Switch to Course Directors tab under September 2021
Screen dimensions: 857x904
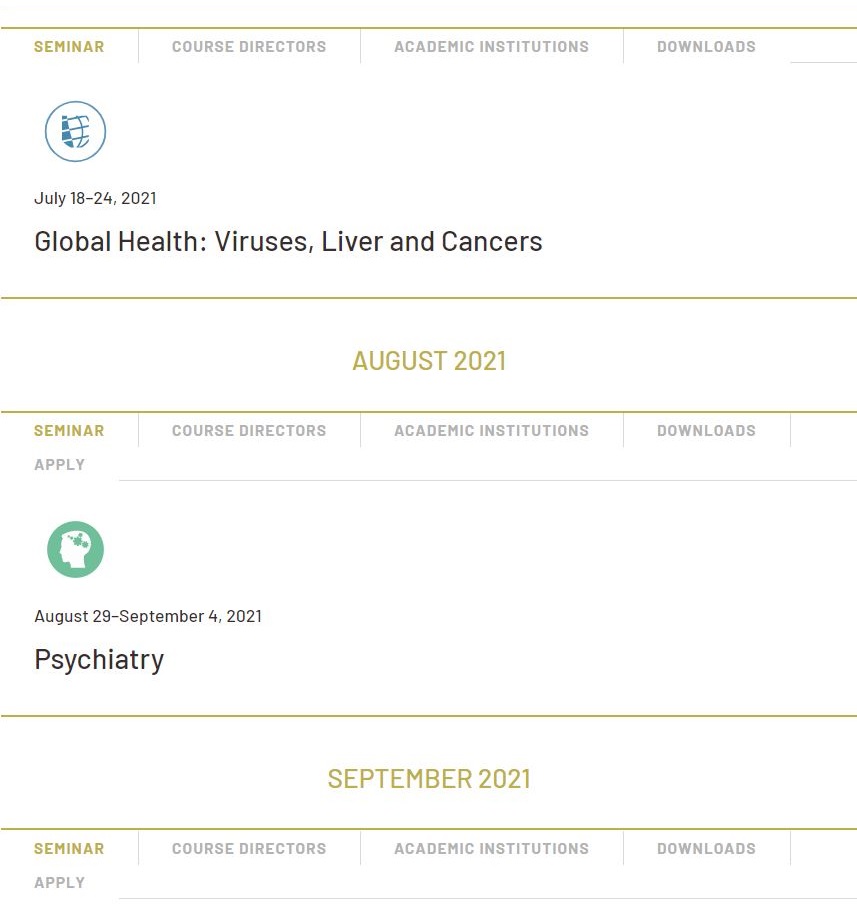(249, 849)
